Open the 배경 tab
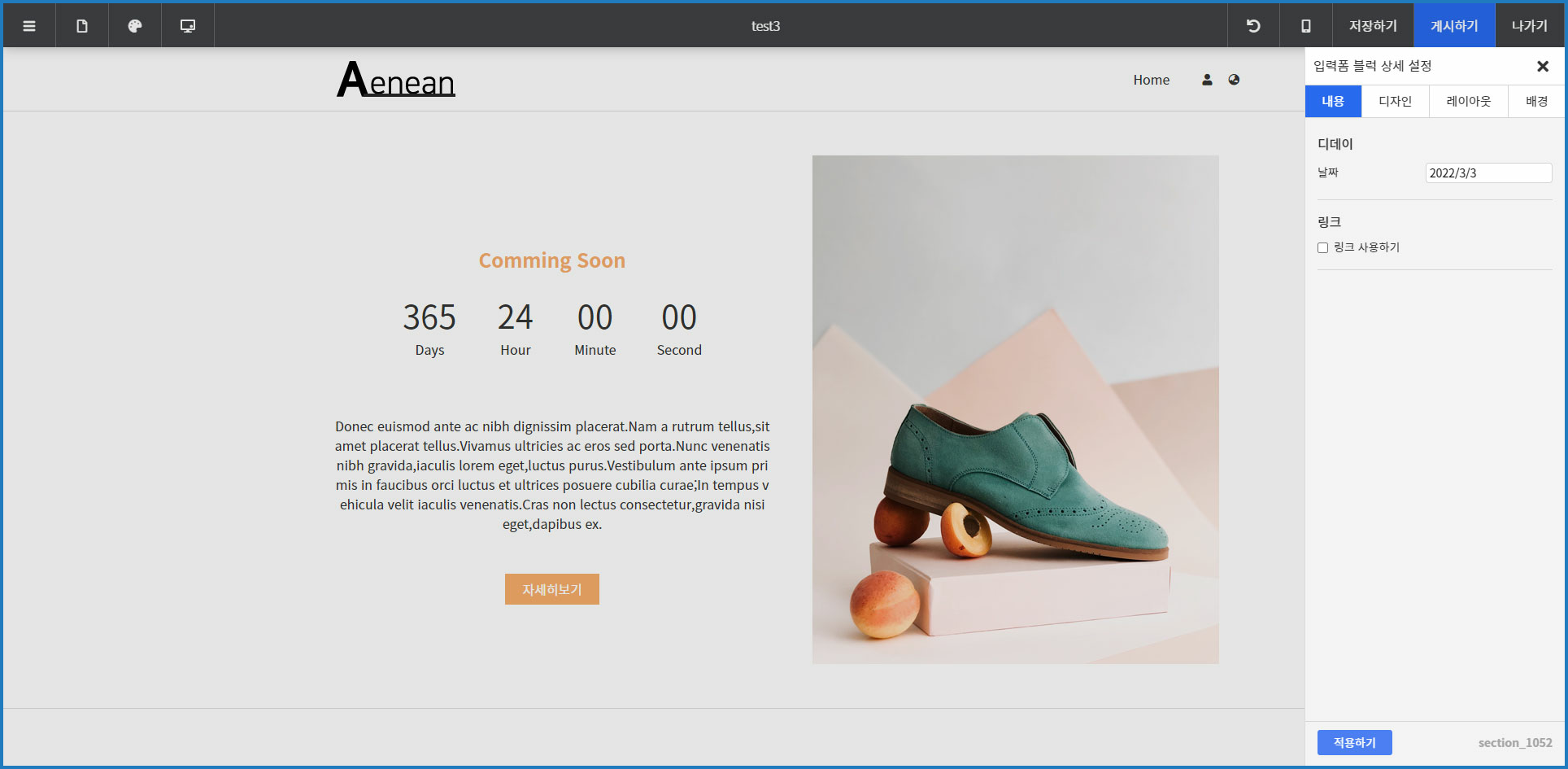Screen dimensions: 1568x769 click(1536, 102)
